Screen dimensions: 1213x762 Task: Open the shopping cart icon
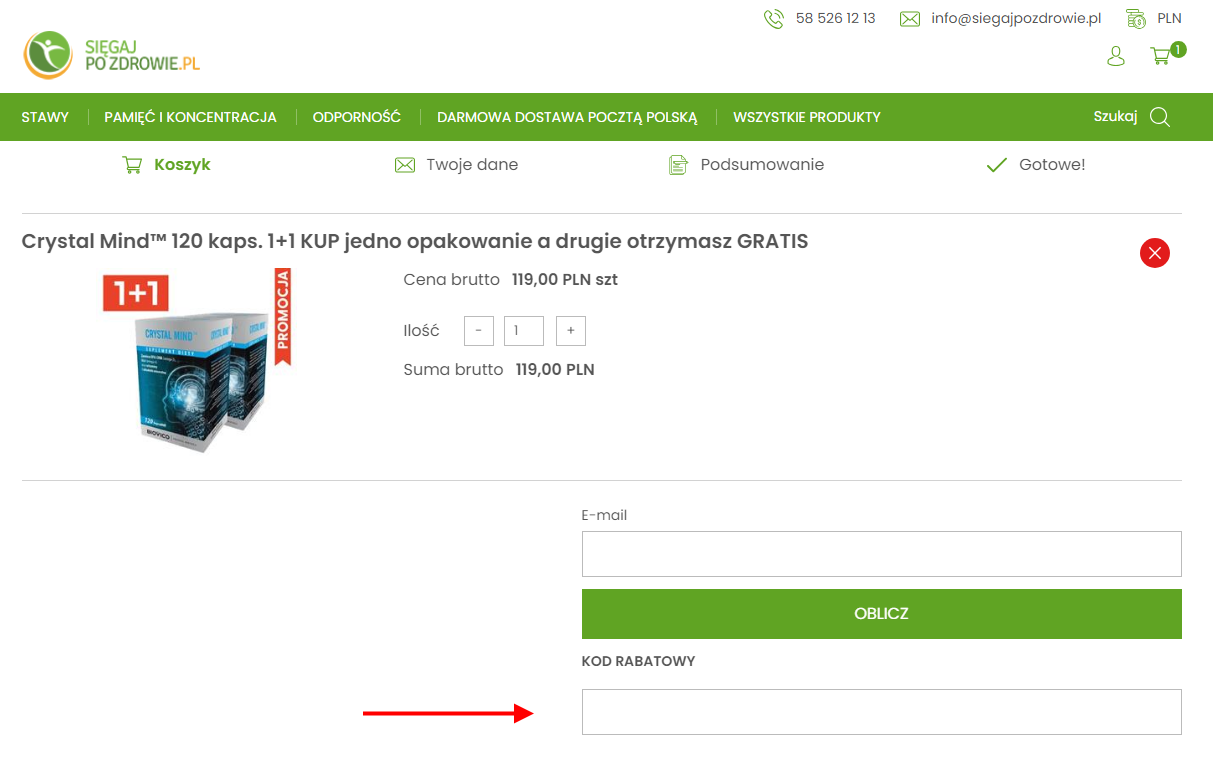click(x=1160, y=56)
